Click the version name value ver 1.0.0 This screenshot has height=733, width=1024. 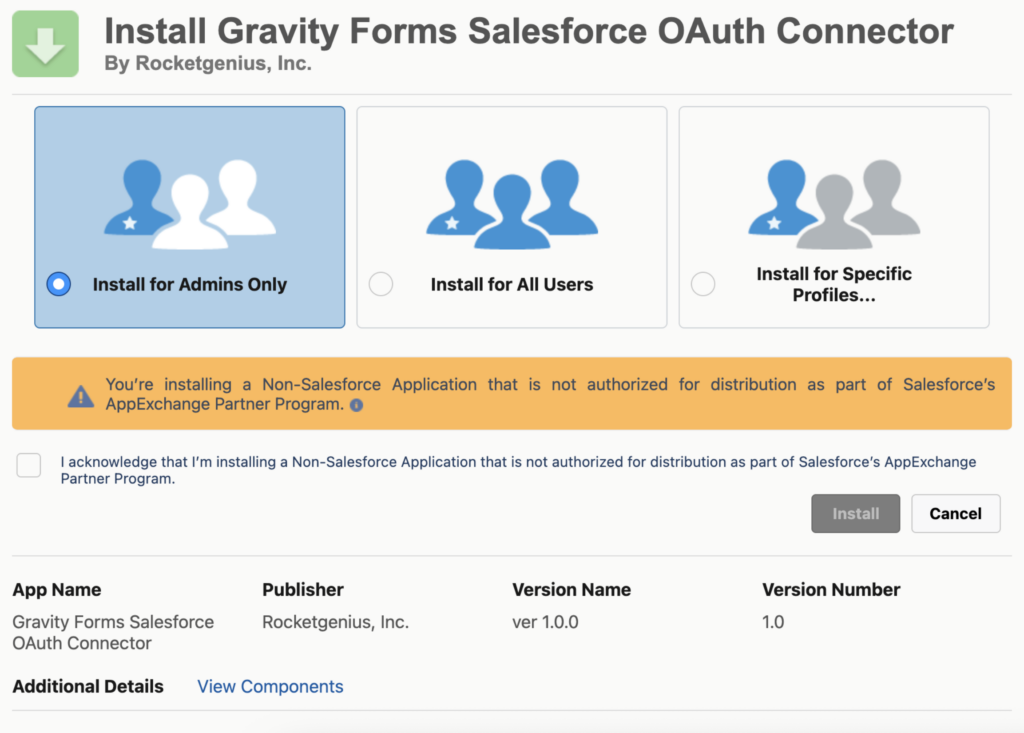coord(545,623)
